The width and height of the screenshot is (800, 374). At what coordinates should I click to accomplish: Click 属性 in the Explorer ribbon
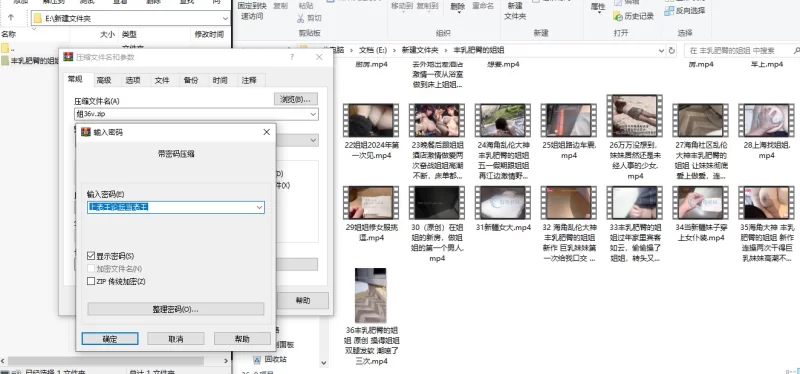pyautogui.click(x=598, y=7)
